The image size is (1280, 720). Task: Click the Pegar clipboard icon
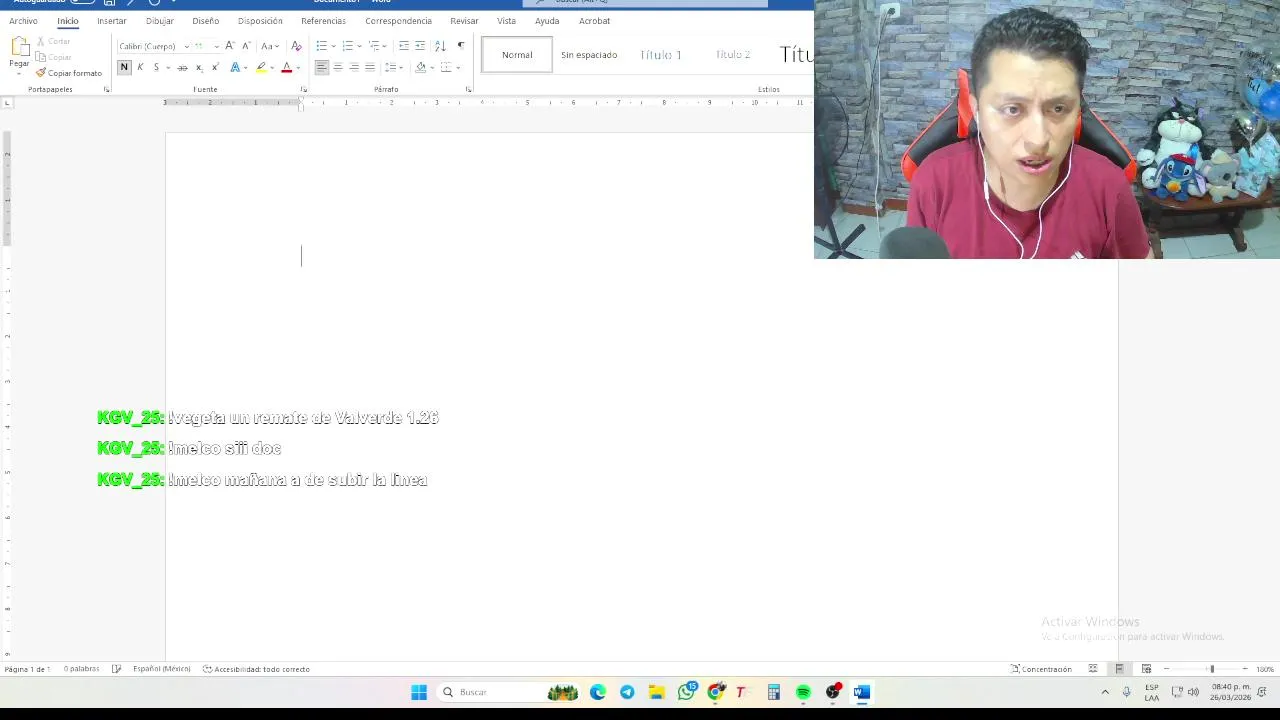click(19, 46)
